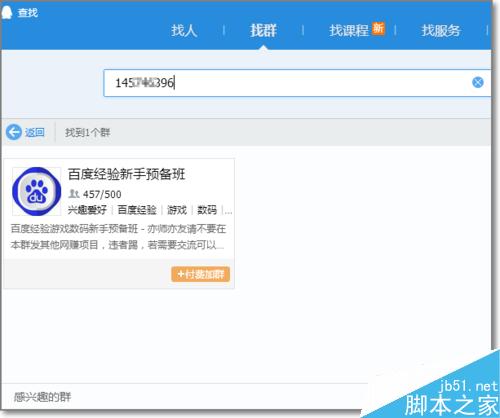Open the 找服务 tab
Screen dimensions: 500x418
pos(441,31)
